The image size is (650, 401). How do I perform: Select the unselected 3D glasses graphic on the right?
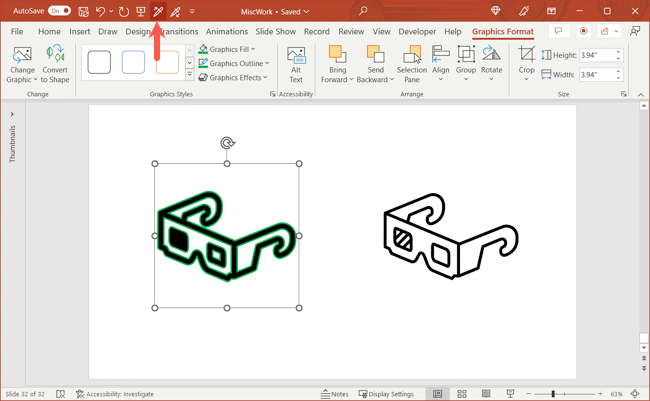451,236
